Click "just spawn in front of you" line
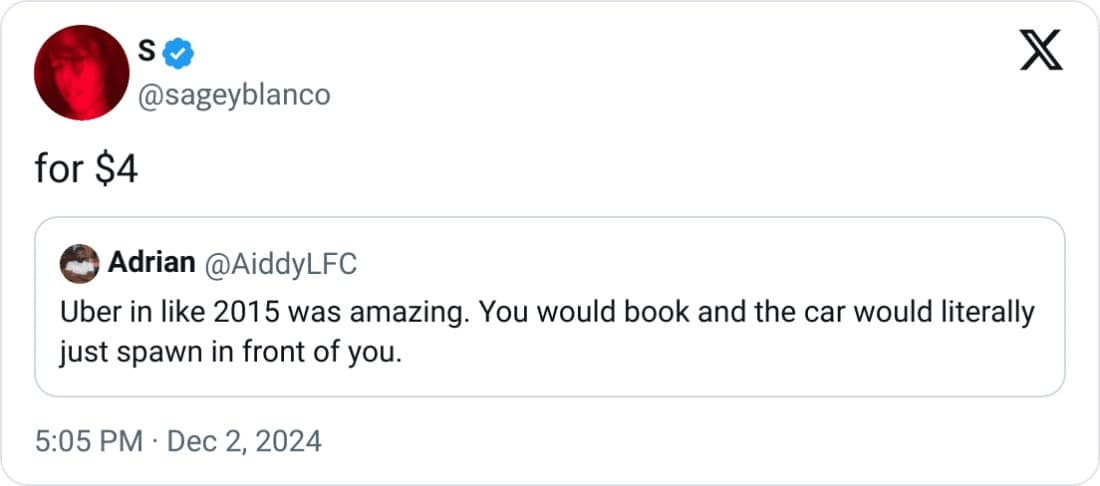Viewport: 1100px width, 486px height. [x=230, y=353]
